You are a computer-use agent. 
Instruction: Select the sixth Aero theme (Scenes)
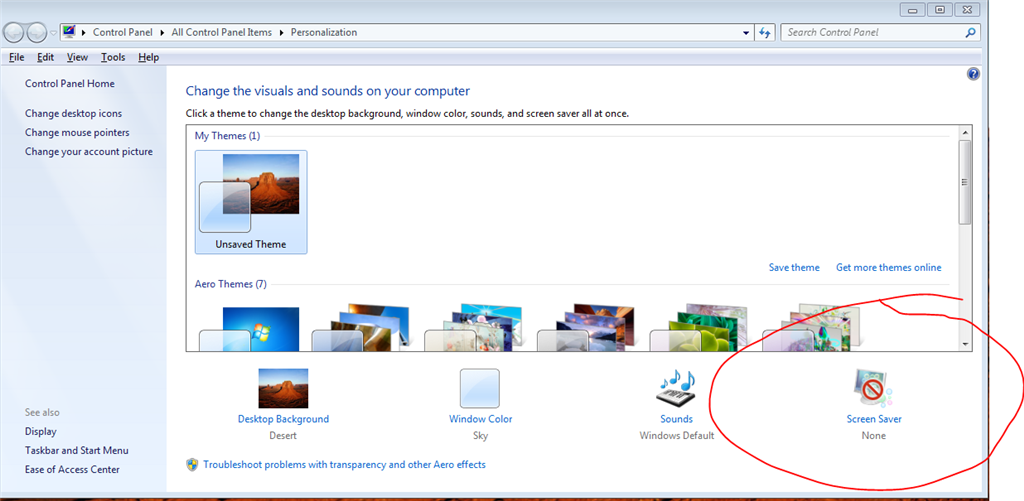(812, 329)
